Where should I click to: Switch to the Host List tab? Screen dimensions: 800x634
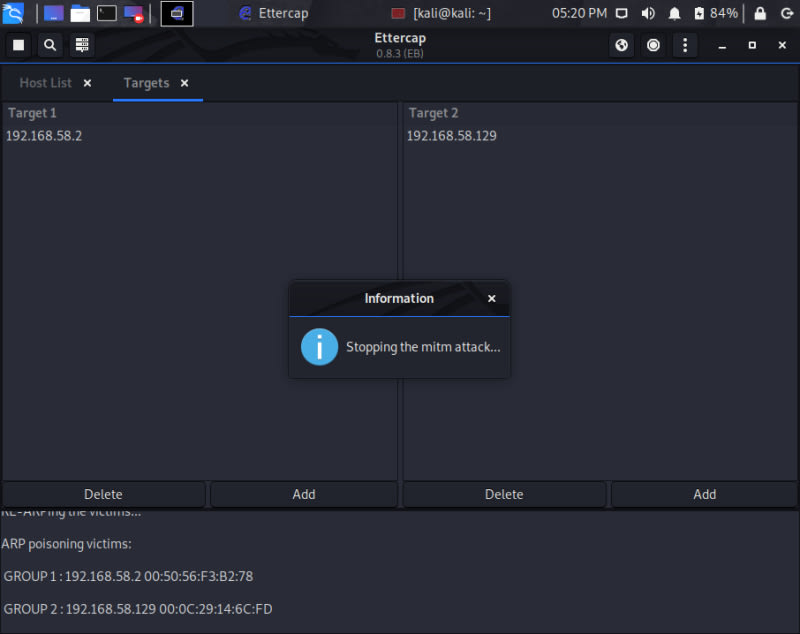click(45, 83)
